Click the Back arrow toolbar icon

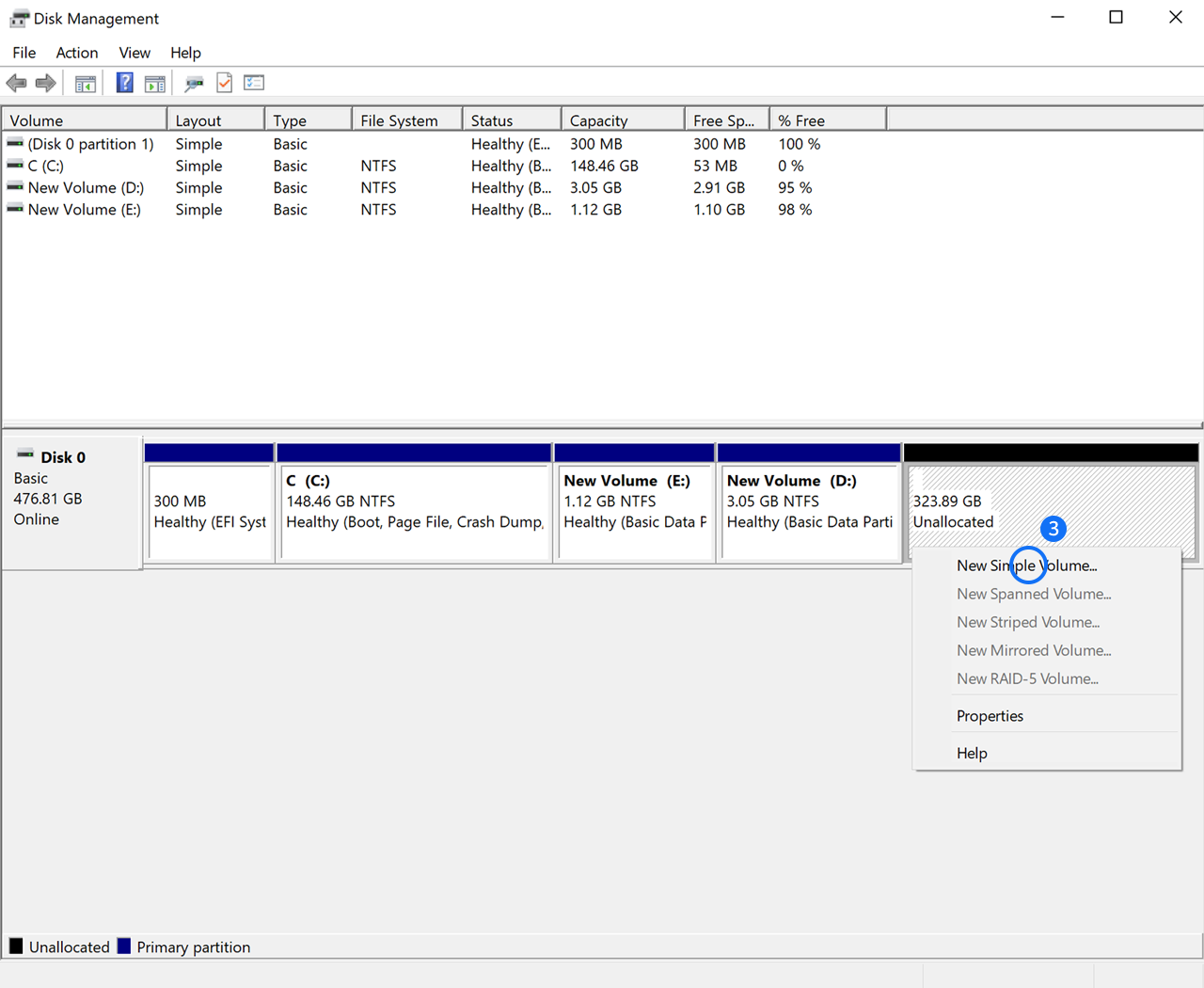[x=16, y=83]
